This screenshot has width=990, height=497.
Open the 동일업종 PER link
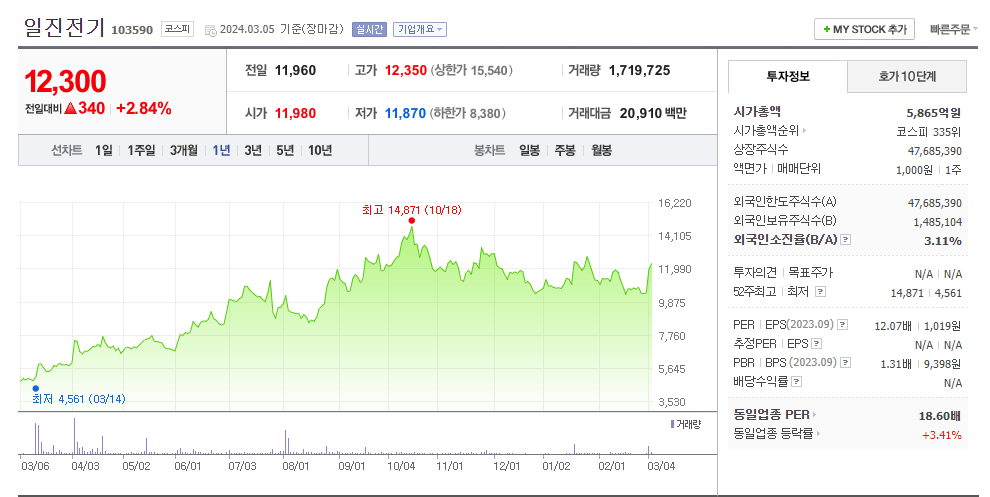pos(774,415)
